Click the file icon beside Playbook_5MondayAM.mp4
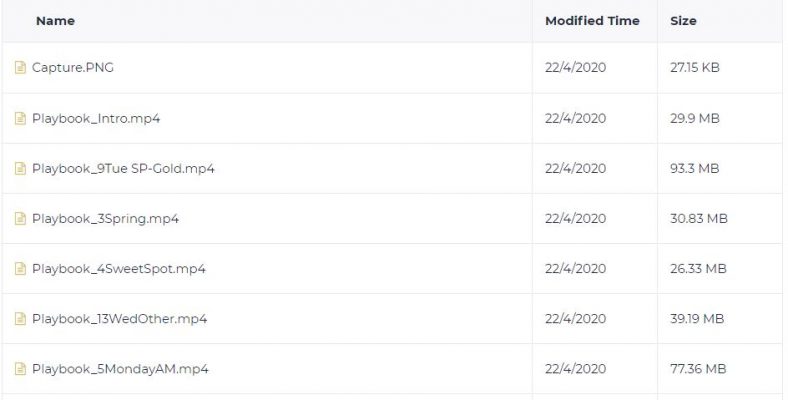This screenshot has height=400, width=788. pos(20,369)
